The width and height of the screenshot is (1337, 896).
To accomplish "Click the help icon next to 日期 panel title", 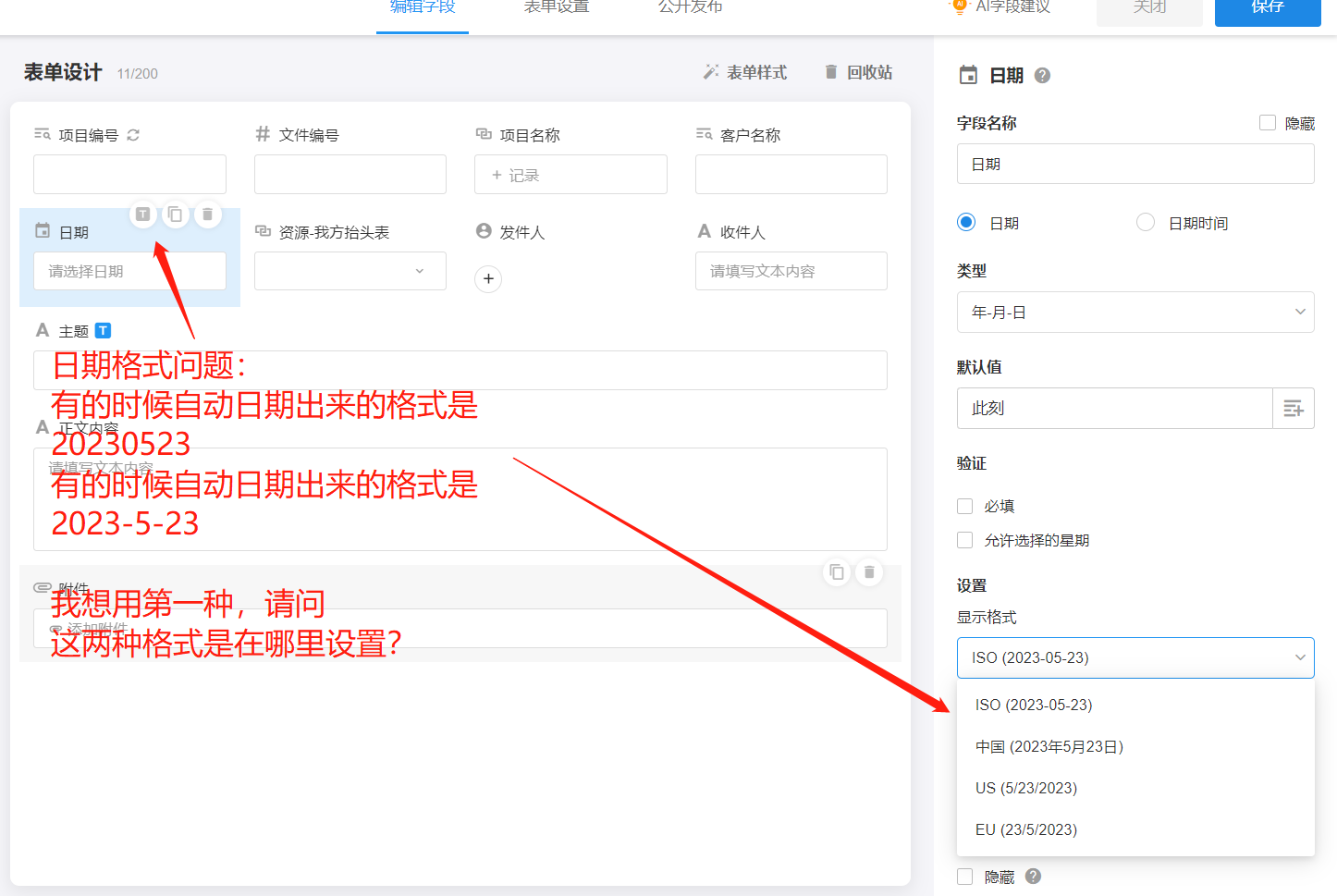I will coord(1042,76).
